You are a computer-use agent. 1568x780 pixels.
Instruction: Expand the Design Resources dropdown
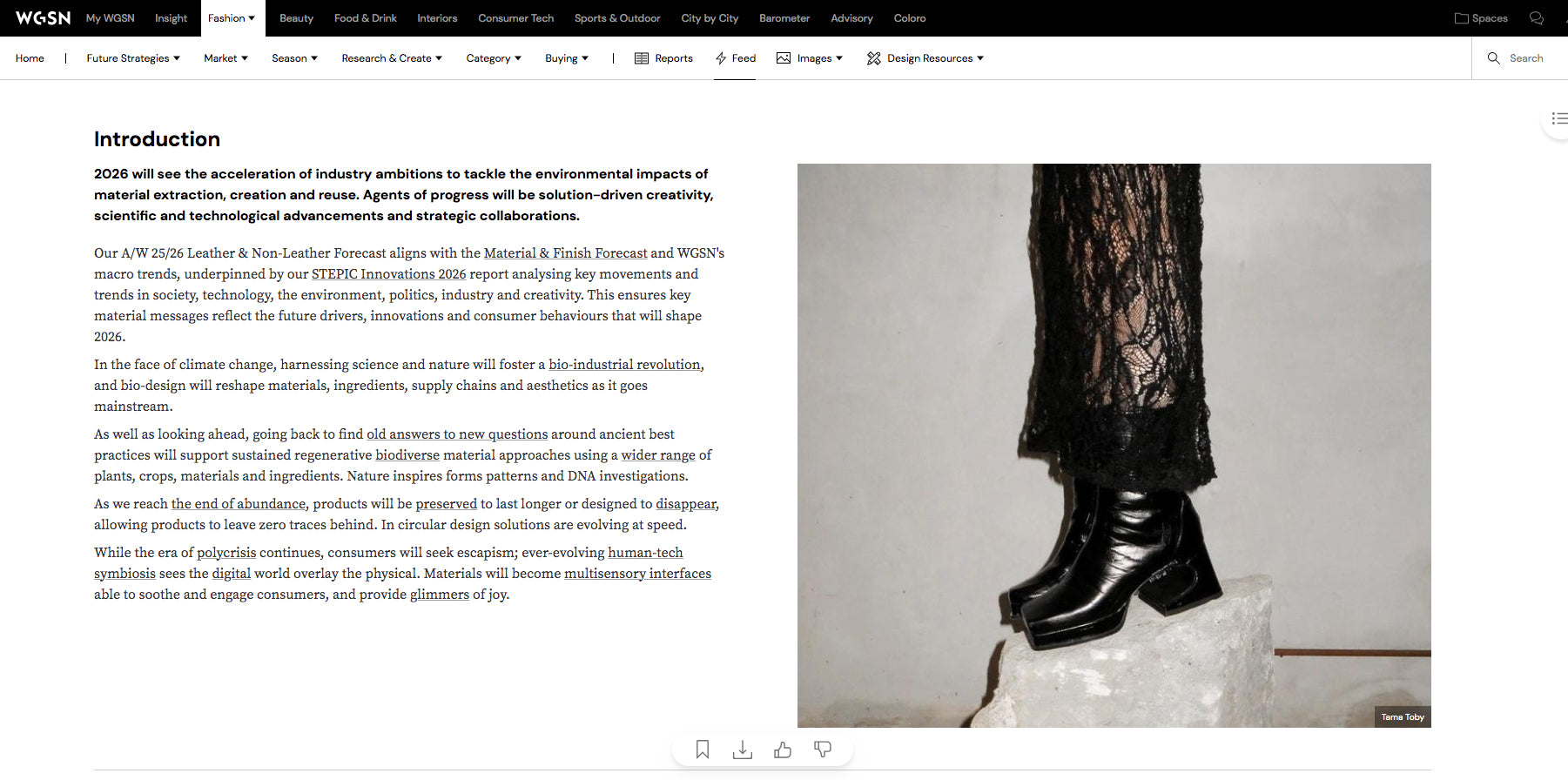click(925, 58)
